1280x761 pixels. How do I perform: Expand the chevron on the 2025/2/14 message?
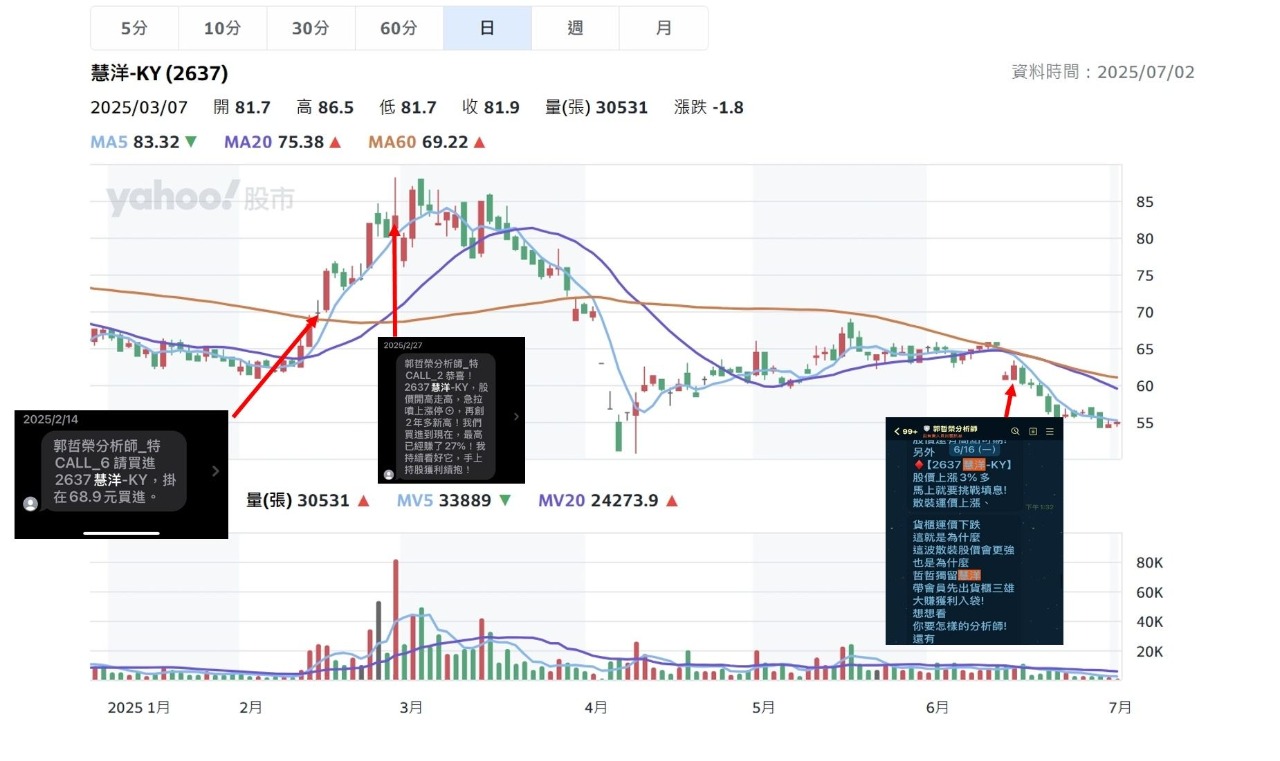215,470
